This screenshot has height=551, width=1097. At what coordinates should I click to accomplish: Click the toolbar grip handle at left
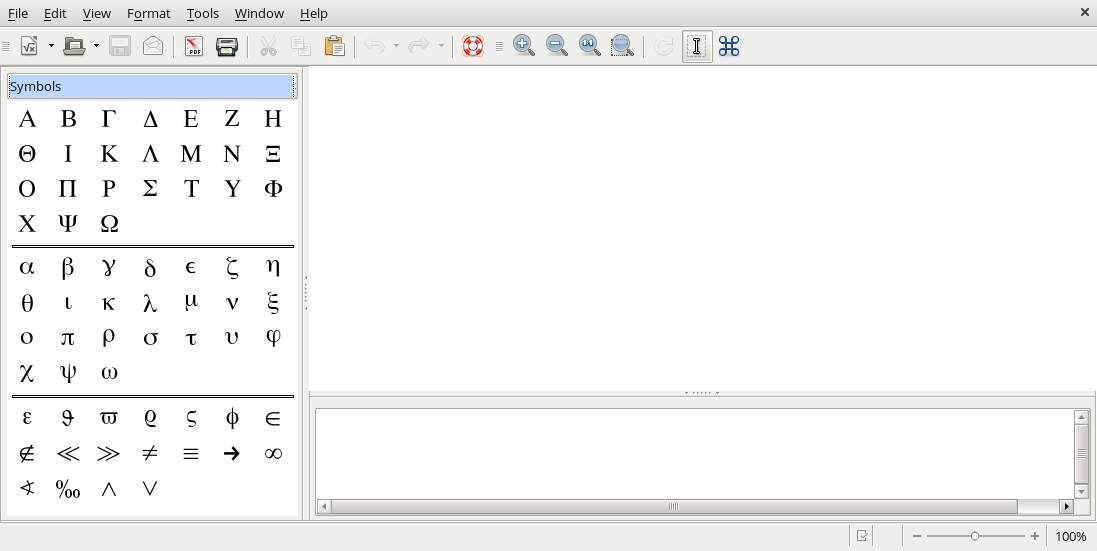6,46
